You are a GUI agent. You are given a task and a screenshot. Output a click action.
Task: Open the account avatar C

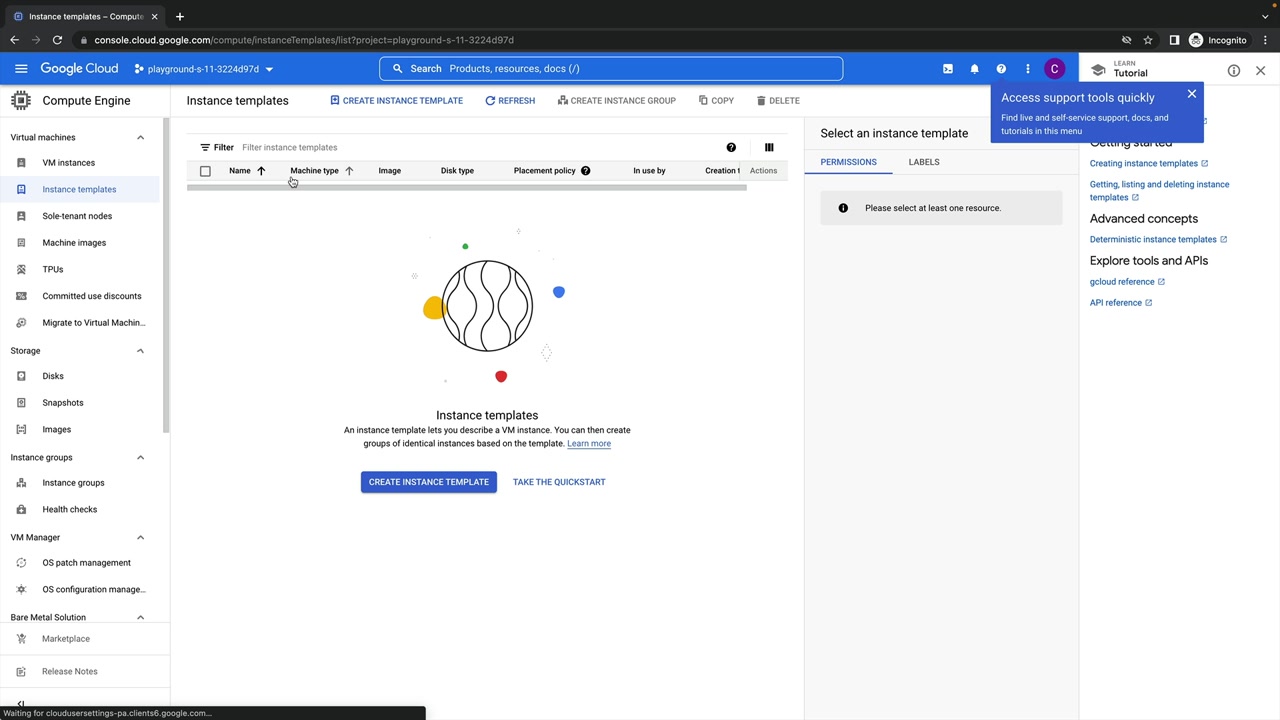(1054, 69)
